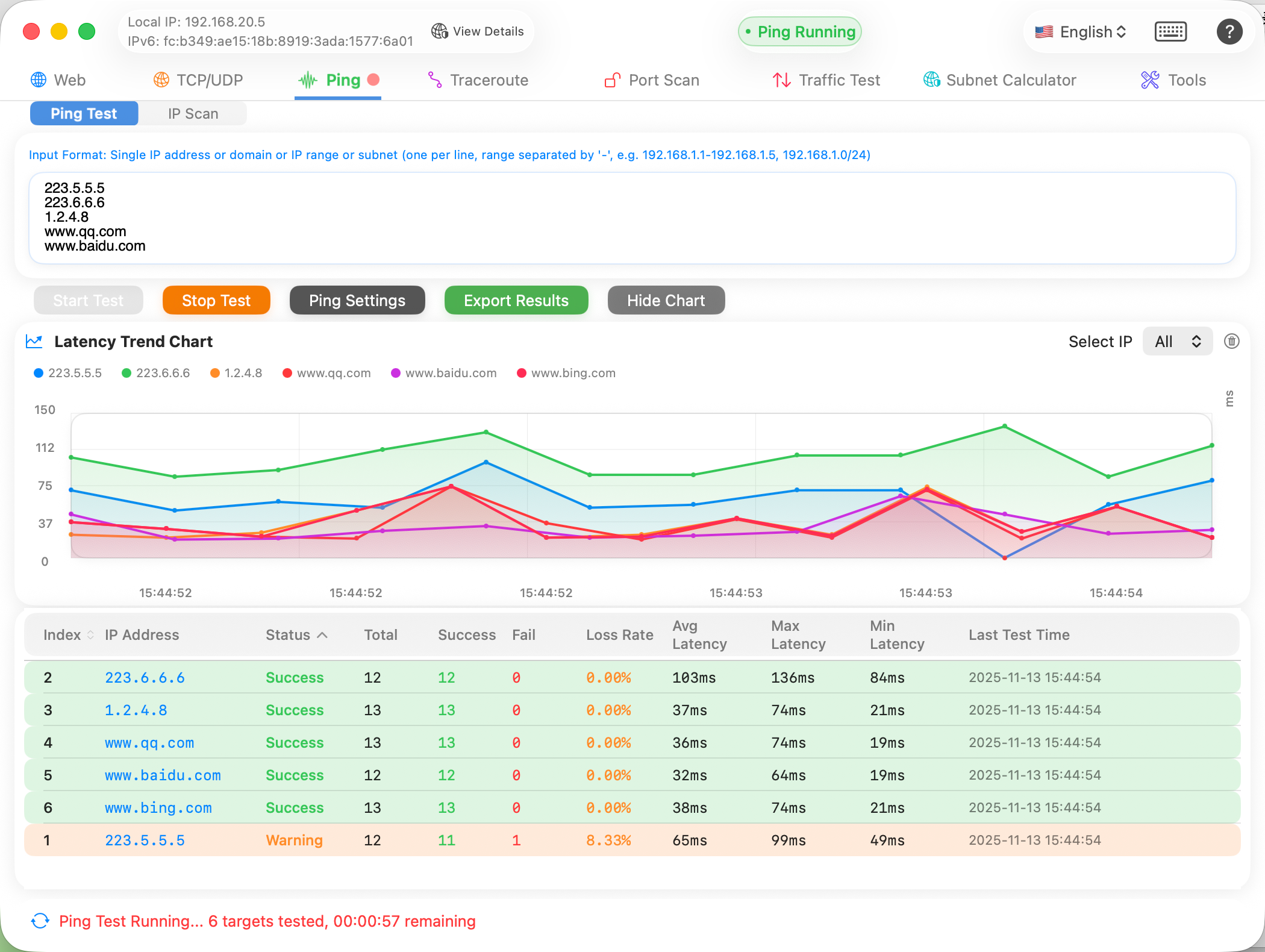The image size is (1265, 952).
Task: Clear chart data with the trash icon
Action: (1231, 341)
